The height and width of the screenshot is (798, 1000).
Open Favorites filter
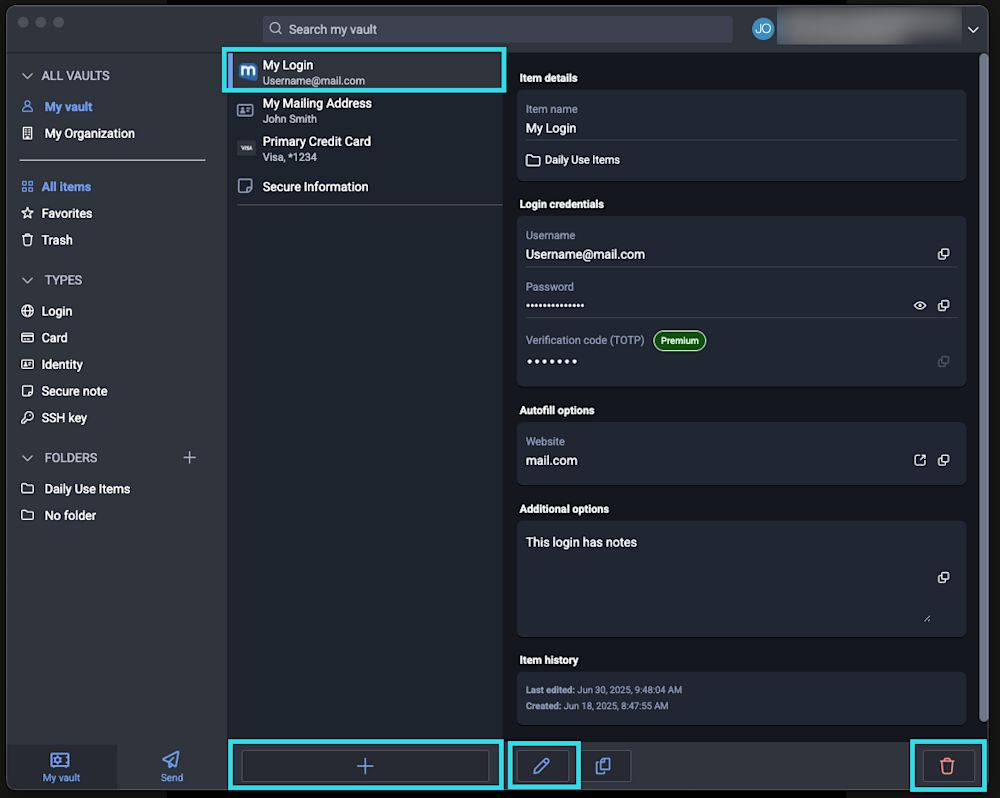coord(66,213)
